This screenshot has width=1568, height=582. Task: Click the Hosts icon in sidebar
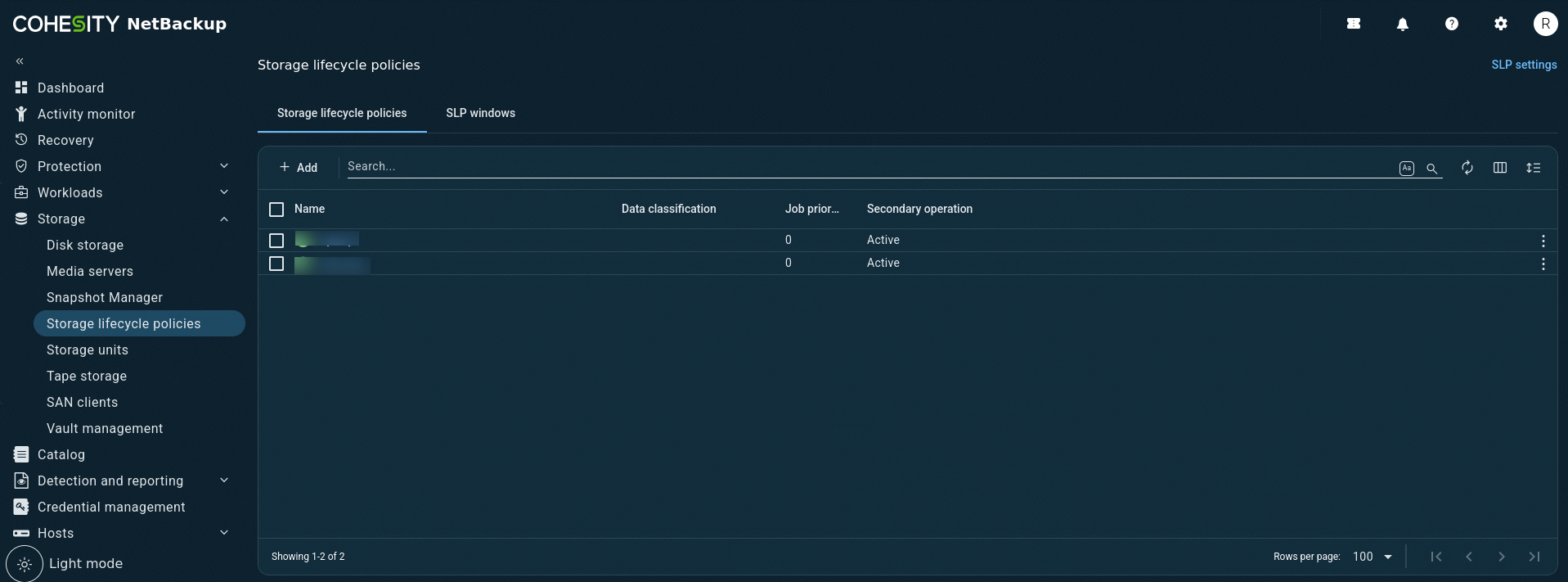(21, 533)
